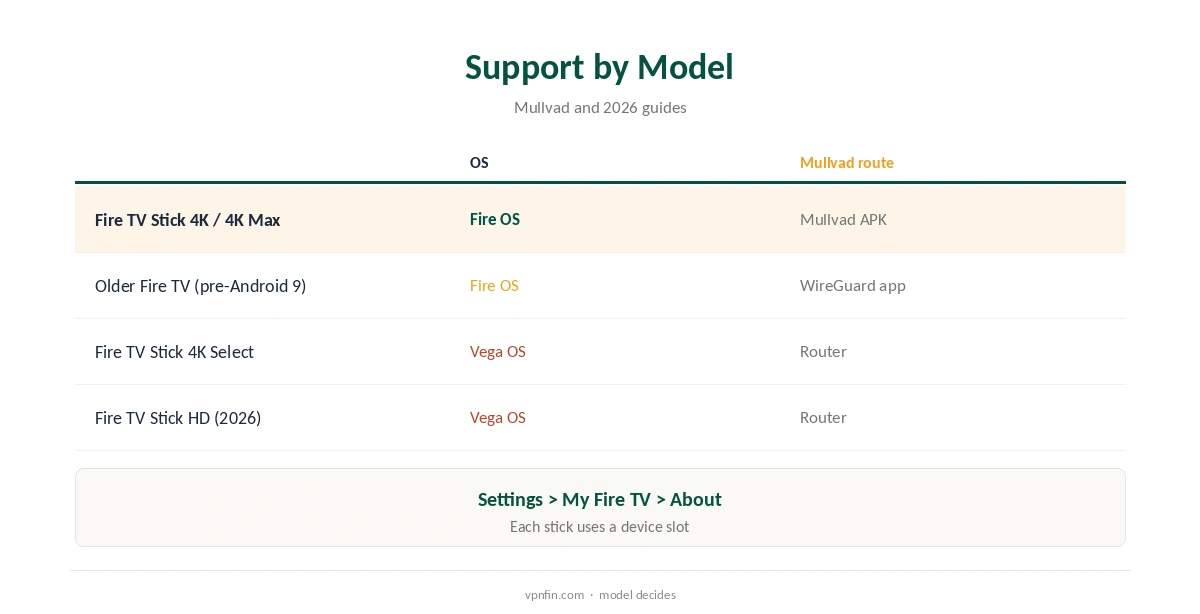Click 'Fire OS' in the Older Fire TV row

[x=494, y=285]
